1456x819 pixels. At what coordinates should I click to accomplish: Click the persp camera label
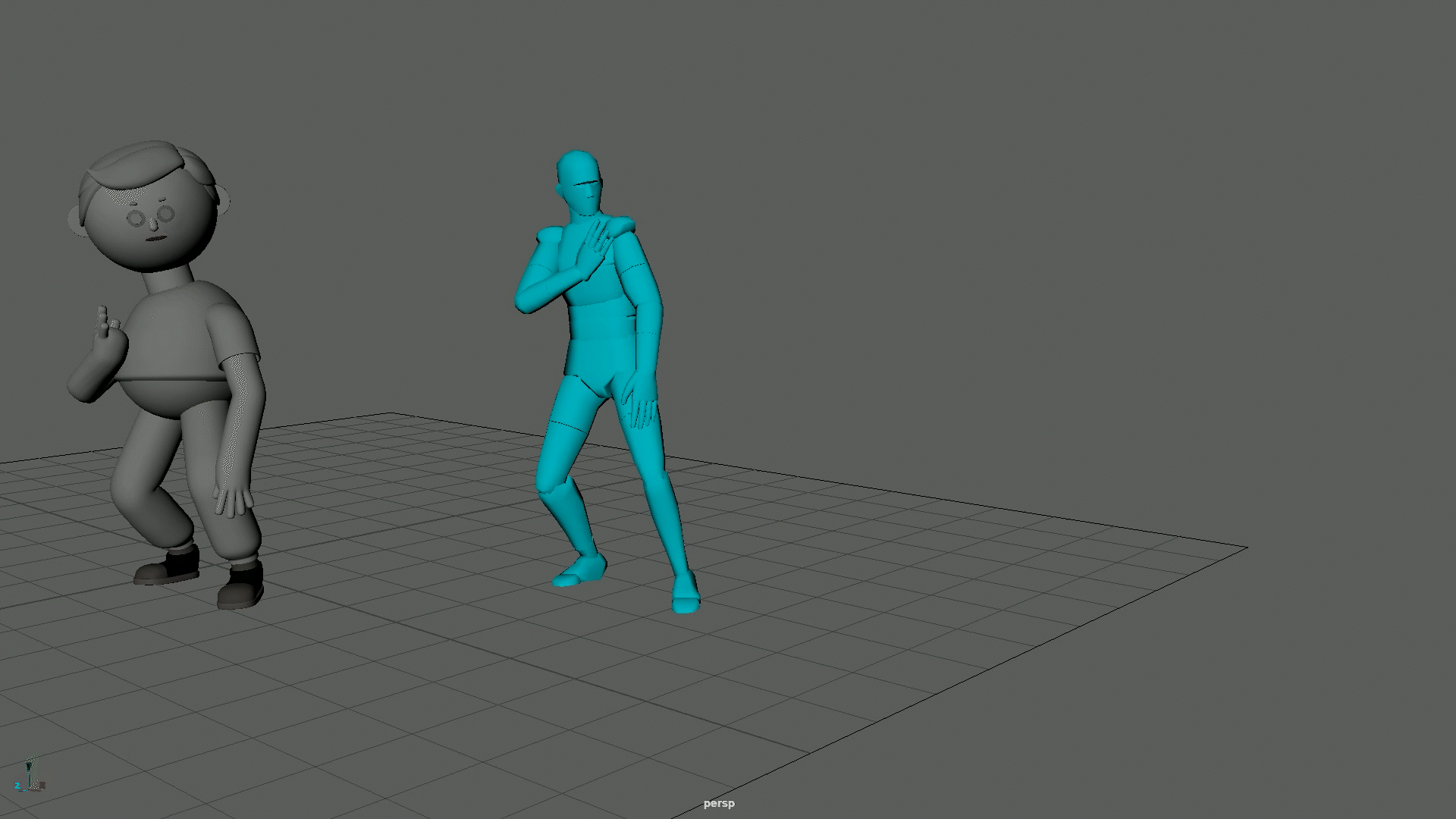coord(718,804)
